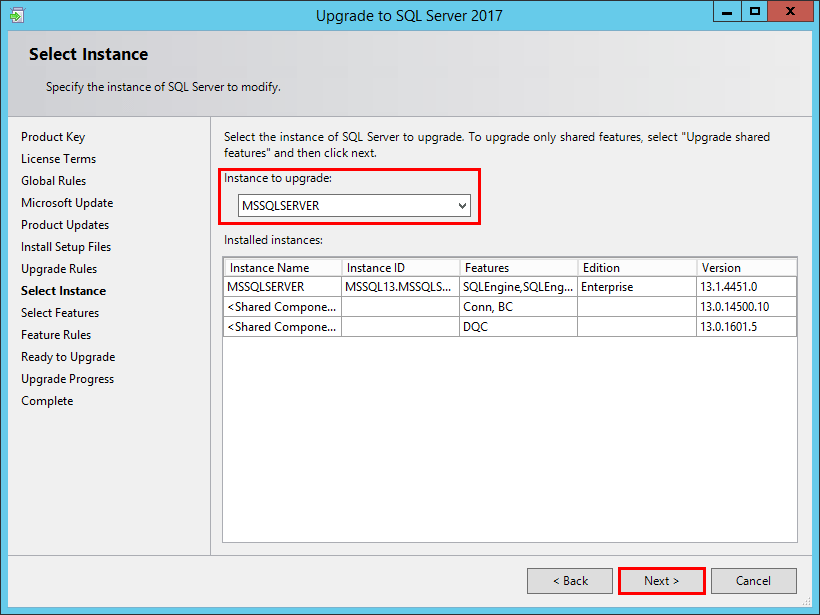The width and height of the screenshot is (820, 615).
Task: Select Global Rules step in sidebar
Action: pyautogui.click(x=53, y=181)
